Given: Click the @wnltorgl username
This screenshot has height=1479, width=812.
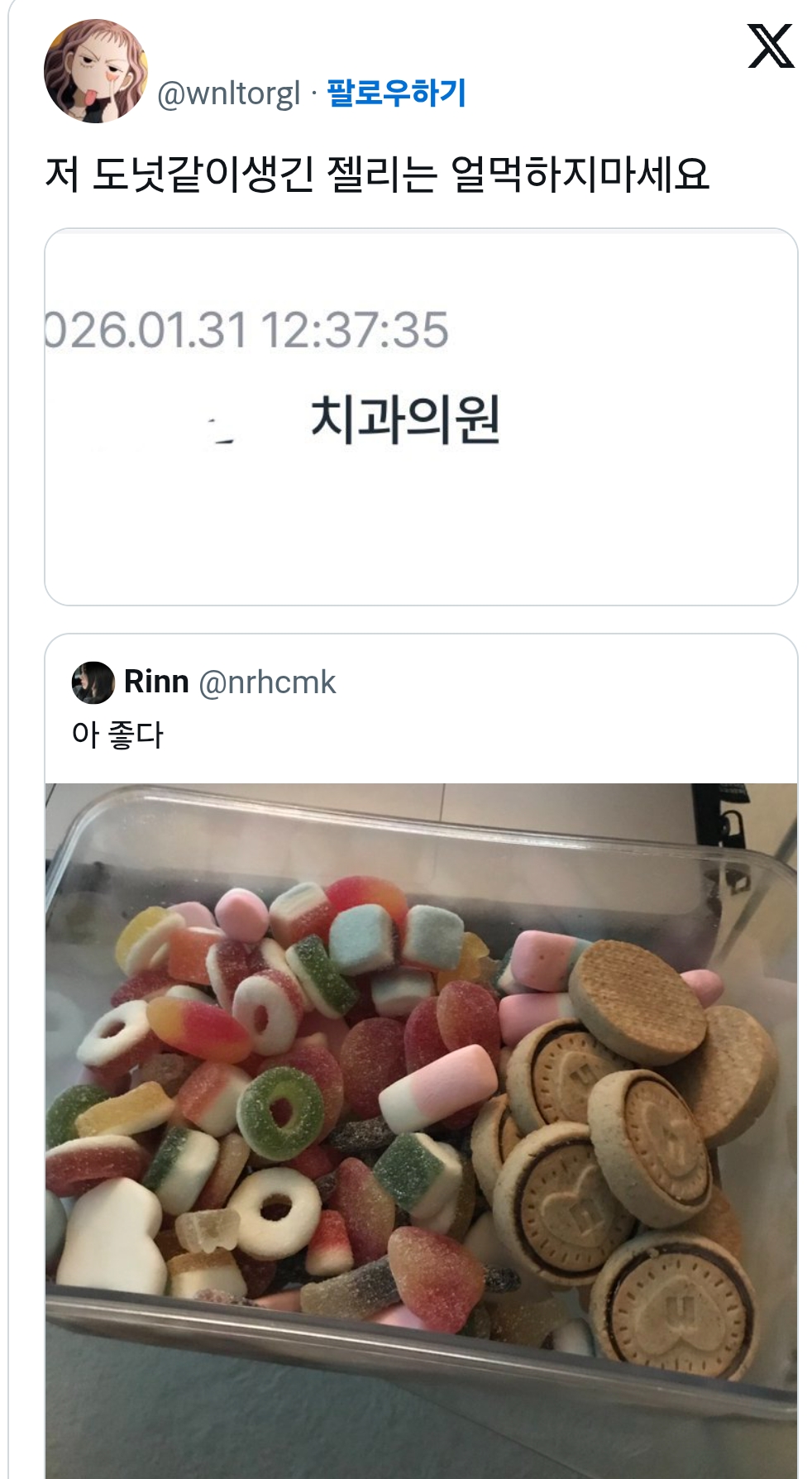Looking at the screenshot, I should 228,93.
